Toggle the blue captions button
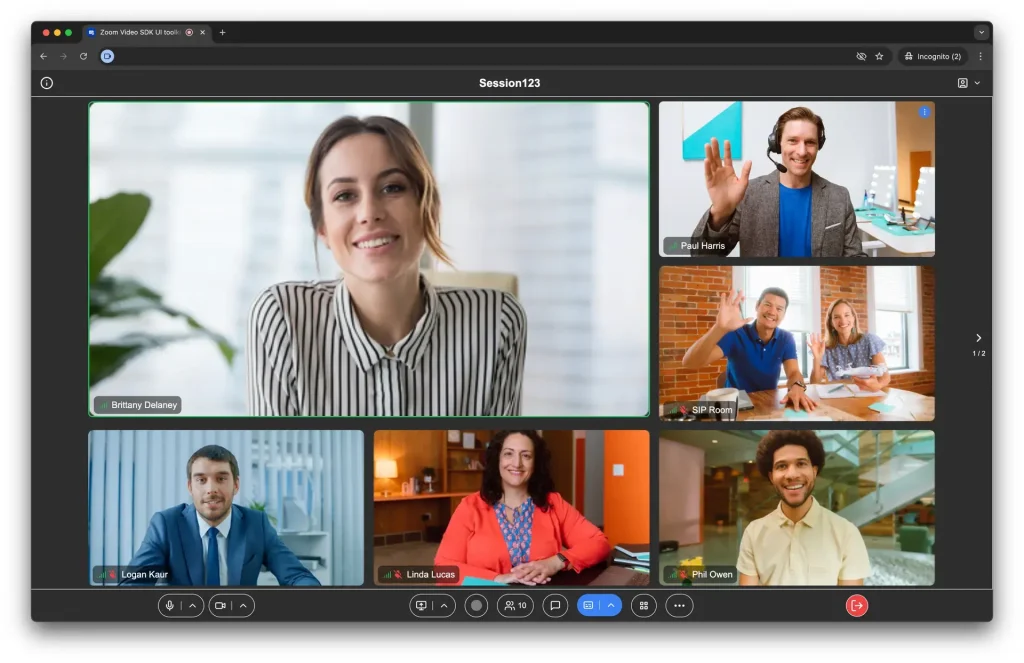The width and height of the screenshot is (1024, 663). click(588, 605)
